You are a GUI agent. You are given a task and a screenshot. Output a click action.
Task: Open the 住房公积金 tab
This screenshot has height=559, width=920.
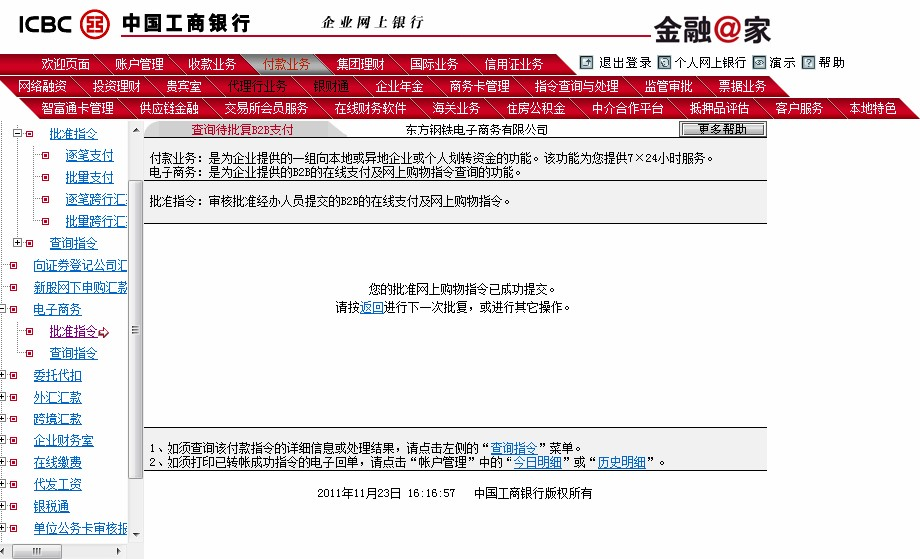536,108
